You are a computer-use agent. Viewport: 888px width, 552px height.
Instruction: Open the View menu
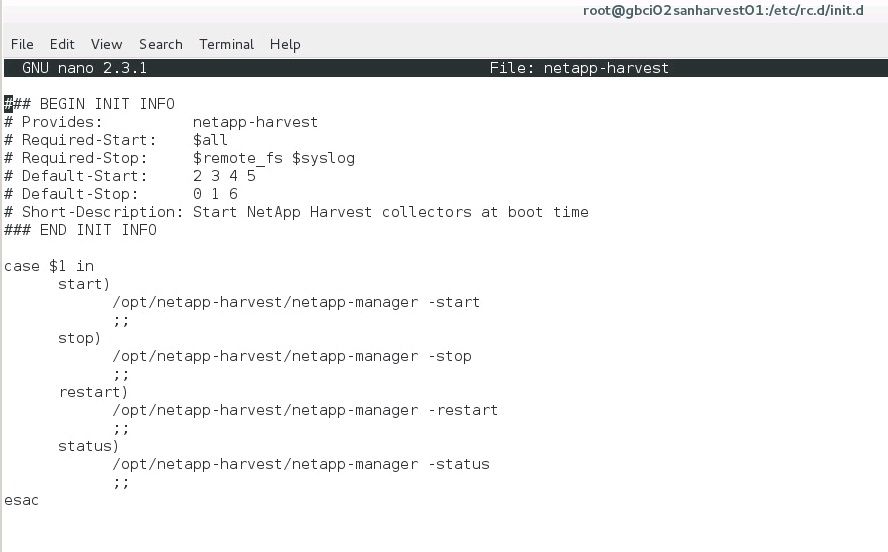pos(106,44)
